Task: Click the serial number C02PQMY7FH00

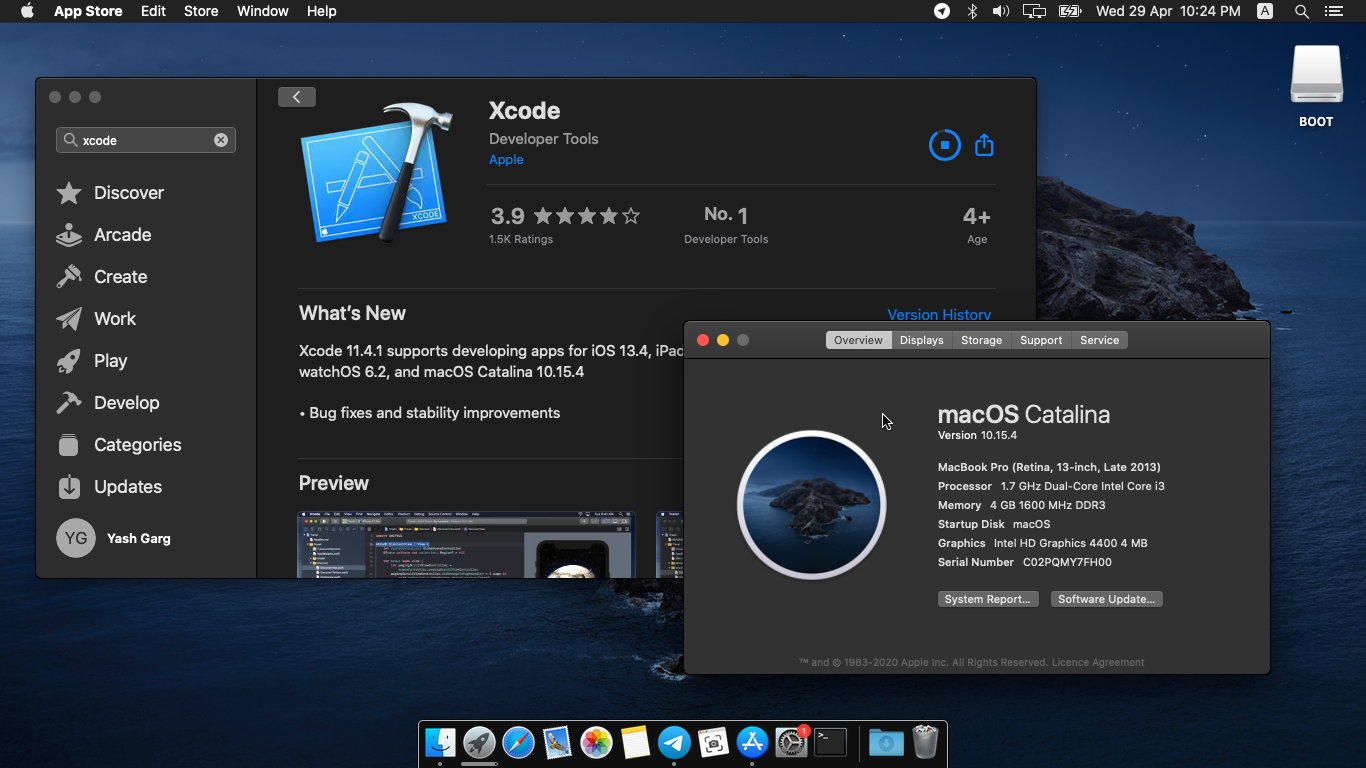Action: tap(1067, 562)
